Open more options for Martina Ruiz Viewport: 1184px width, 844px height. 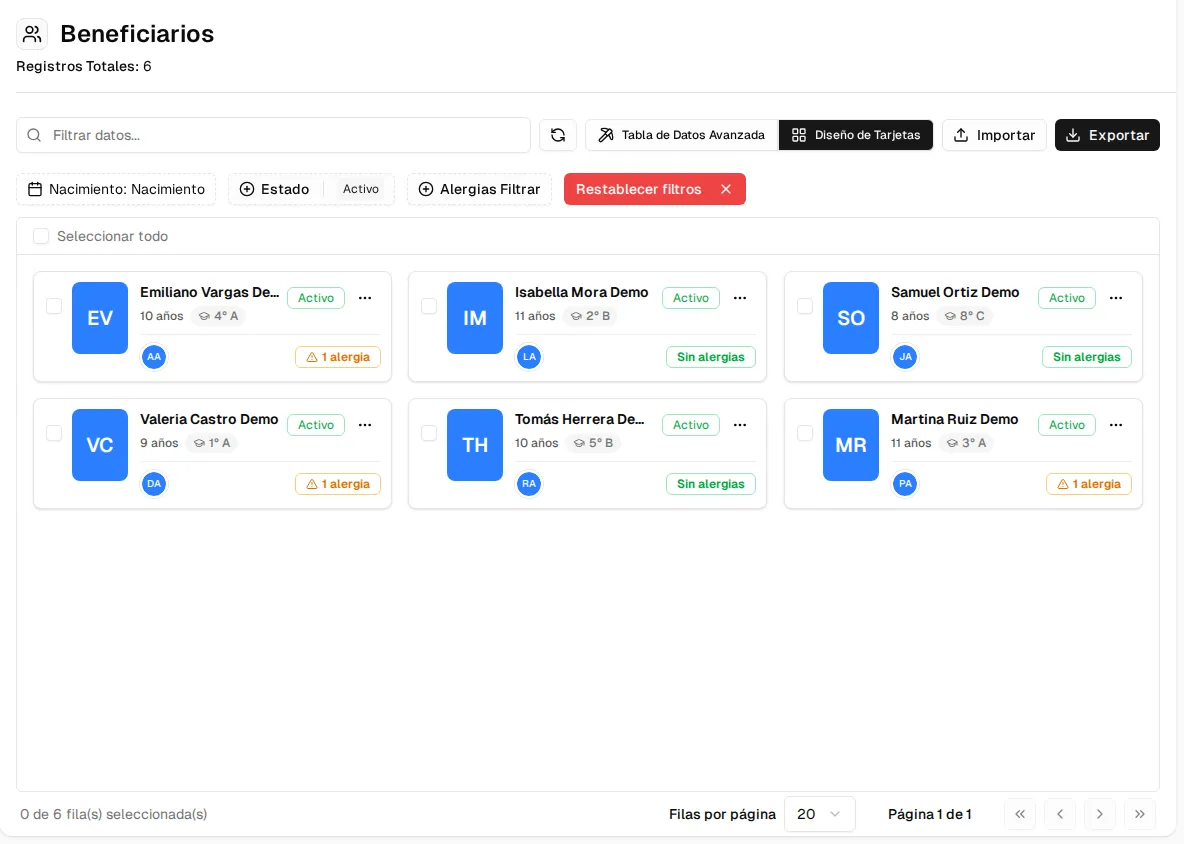click(1116, 425)
